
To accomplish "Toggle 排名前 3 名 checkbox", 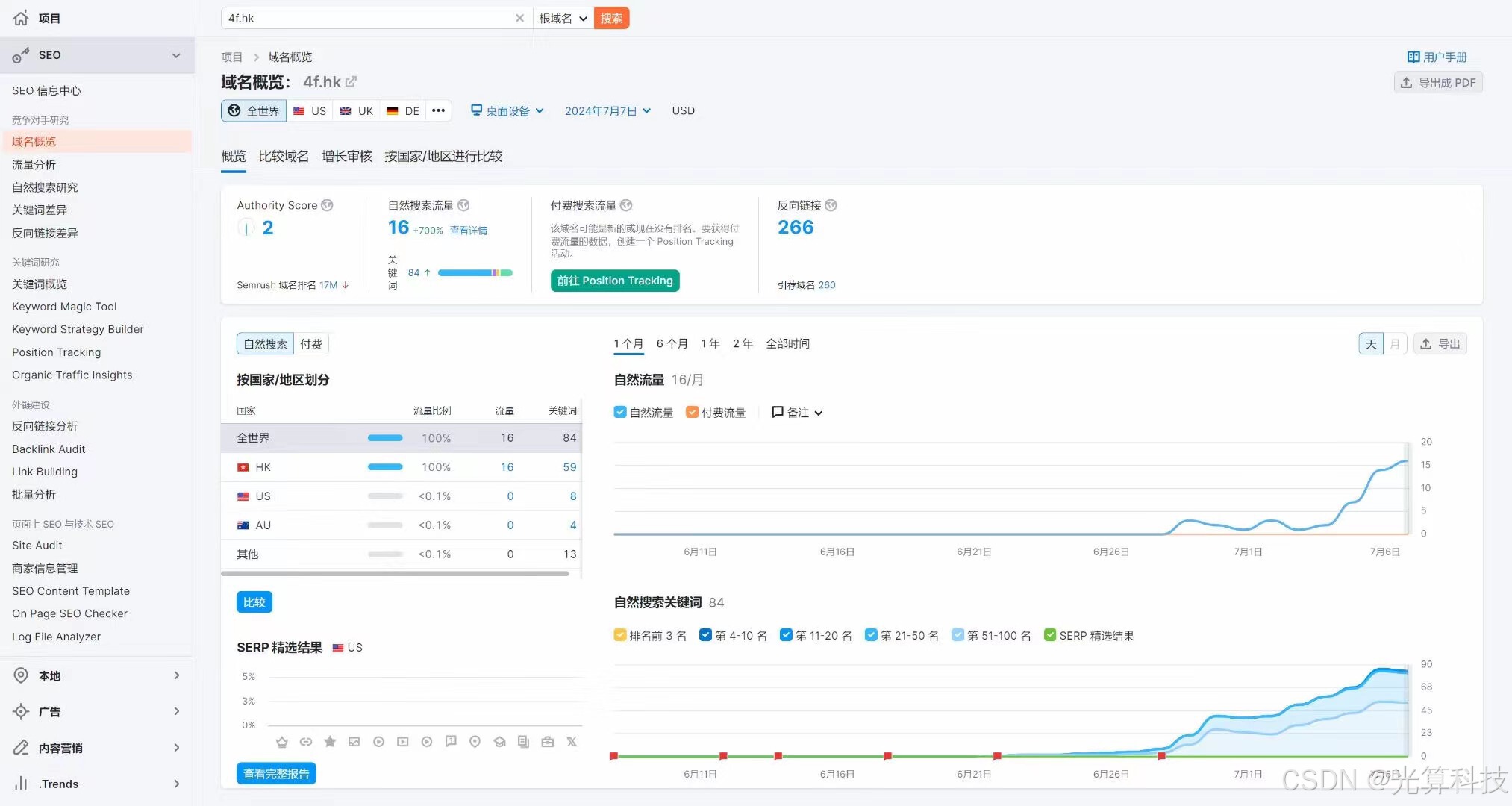I will (620, 635).
